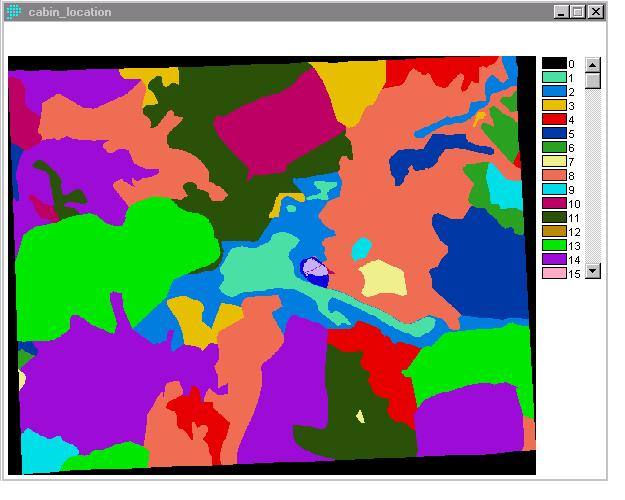Viewport: 625px width, 500px height.
Task: Select the magenta swatch for class 10
Action: point(554,203)
